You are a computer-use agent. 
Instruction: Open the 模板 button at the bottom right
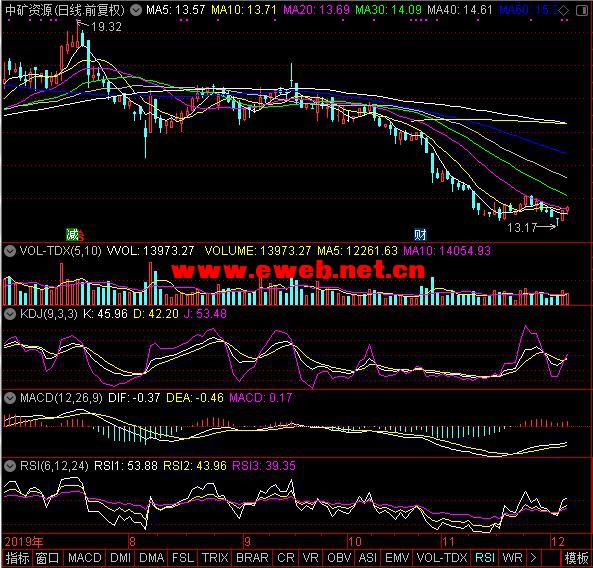(x=576, y=558)
